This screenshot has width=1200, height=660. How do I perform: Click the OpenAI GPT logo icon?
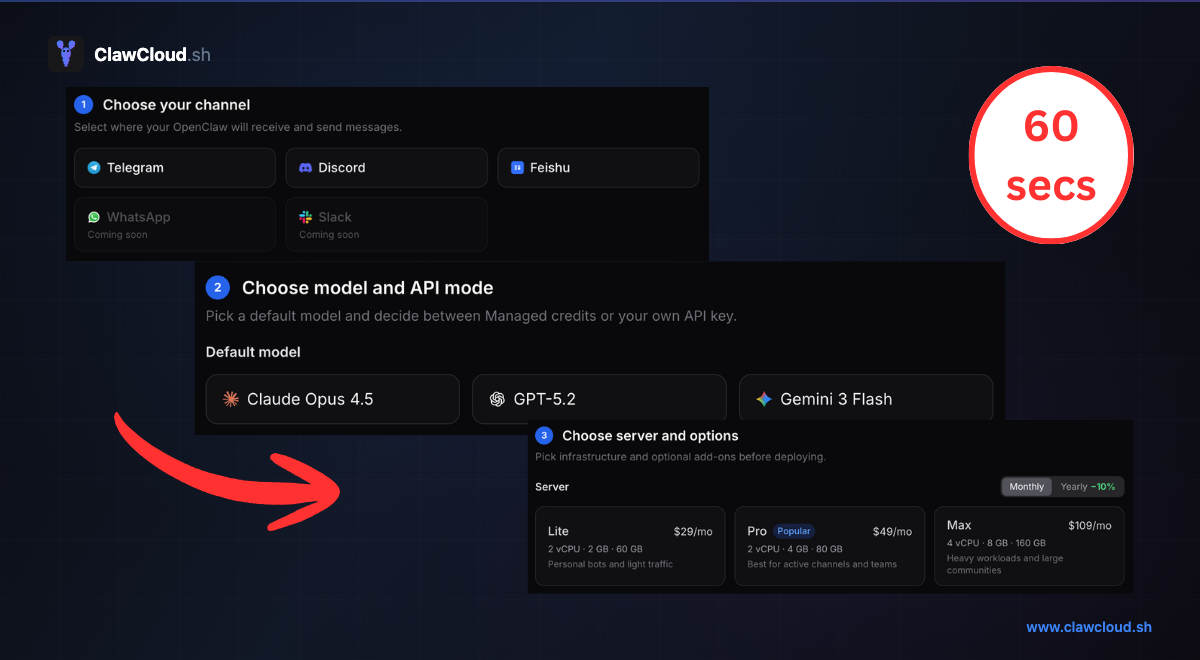(497, 399)
